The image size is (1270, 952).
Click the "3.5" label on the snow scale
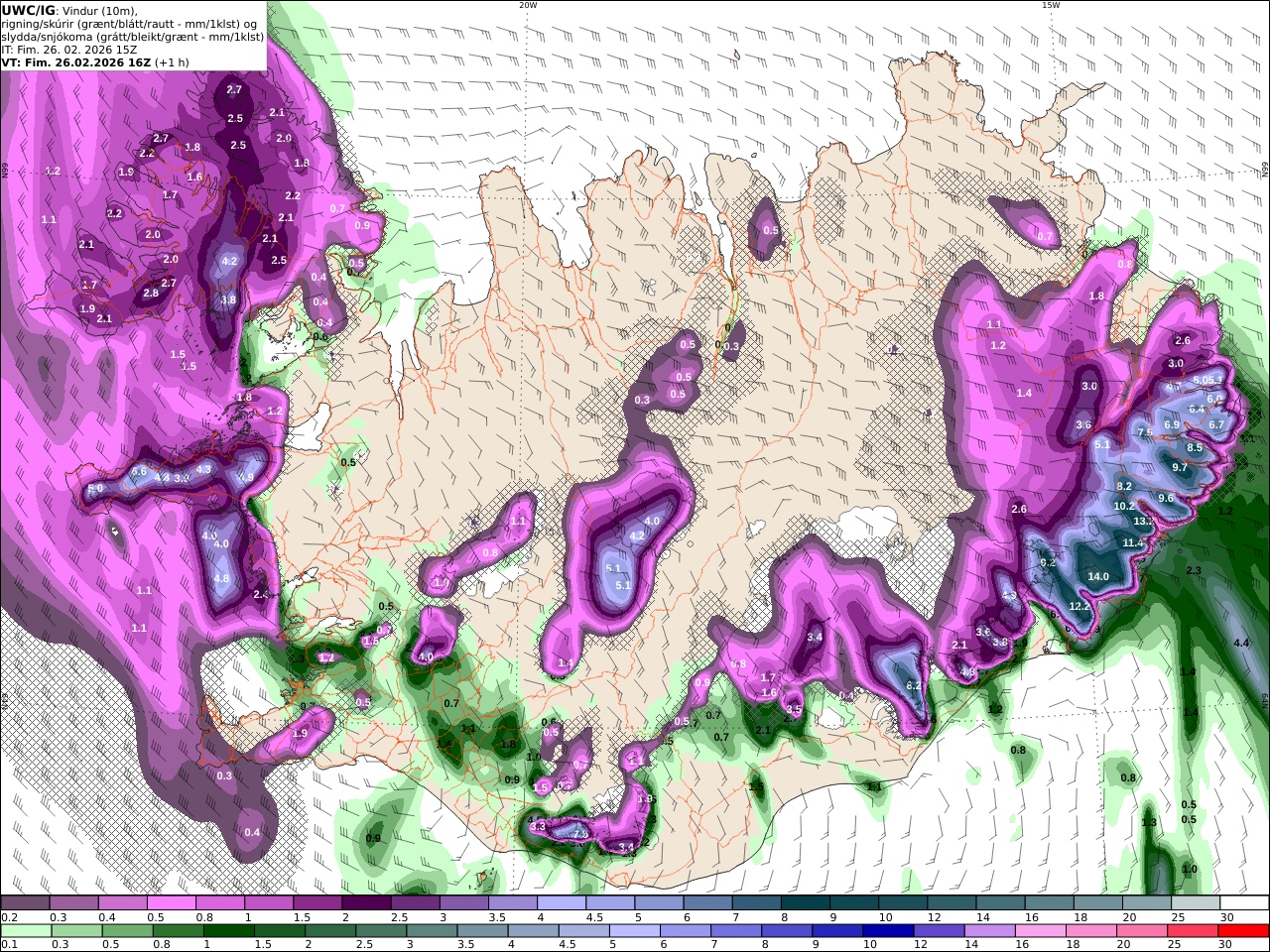pos(496,917)
